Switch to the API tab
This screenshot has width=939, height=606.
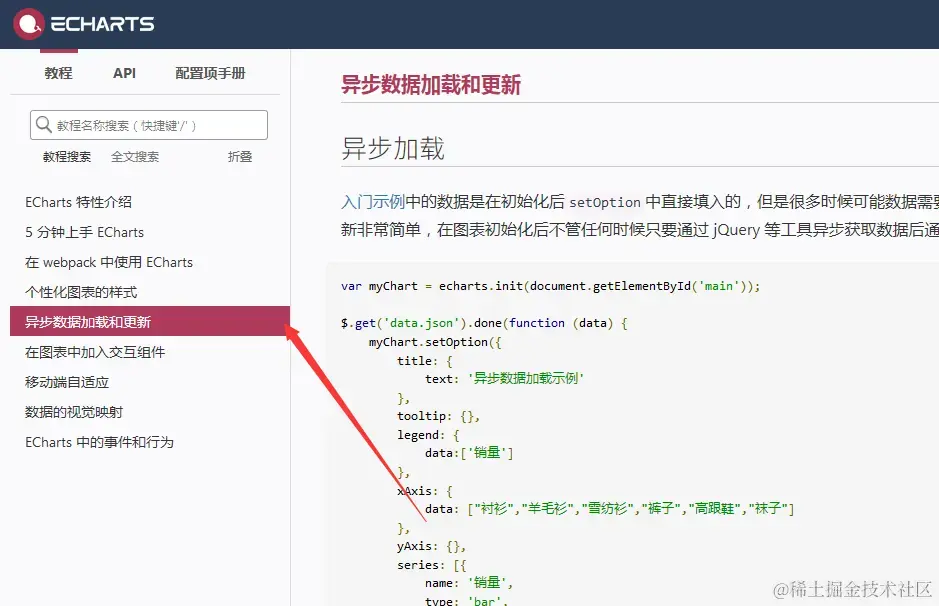pyautogui.click(x=125, y=73)
